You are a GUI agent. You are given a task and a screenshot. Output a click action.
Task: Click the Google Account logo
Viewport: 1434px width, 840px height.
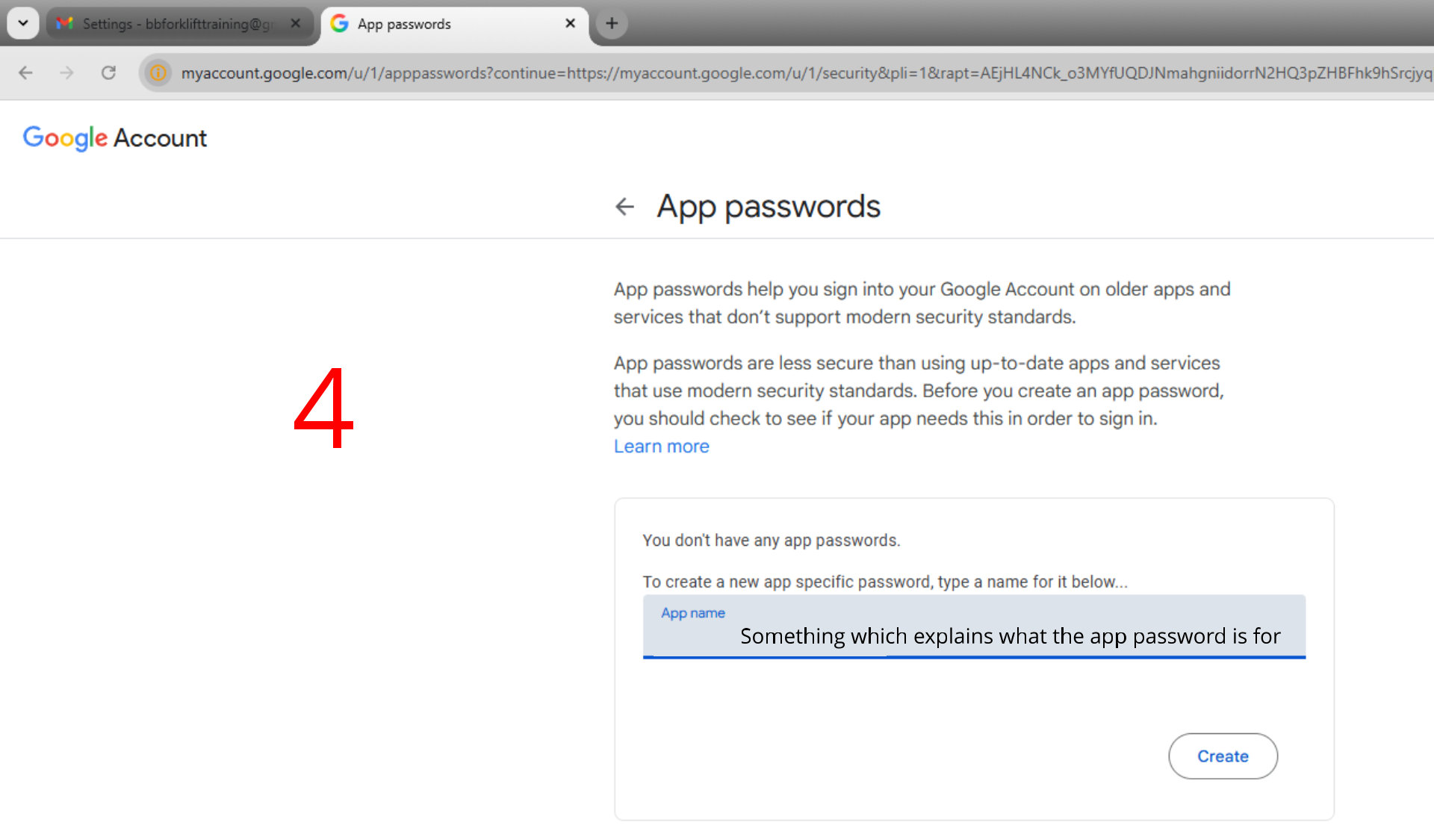(x=115, y=138)
